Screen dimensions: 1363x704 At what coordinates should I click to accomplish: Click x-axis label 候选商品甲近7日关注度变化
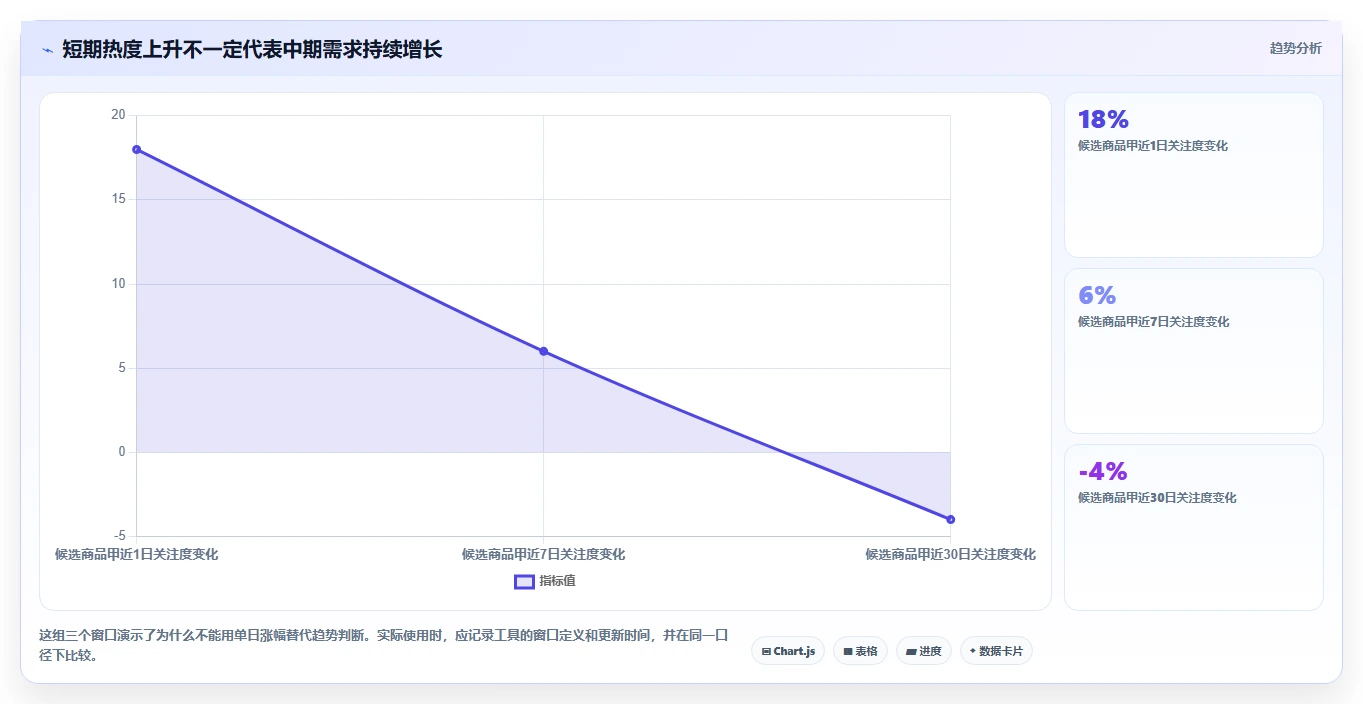(x=543, y=554)
